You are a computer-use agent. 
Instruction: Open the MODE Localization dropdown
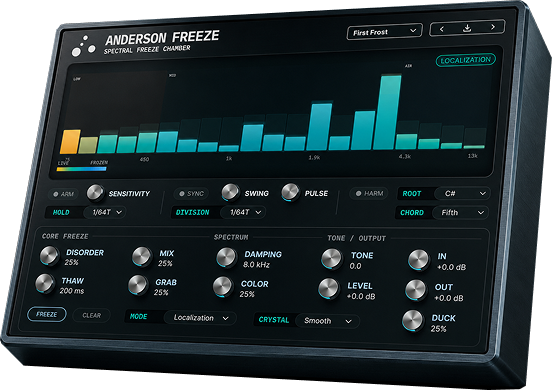pyautogui.click(x=200, y=318)
